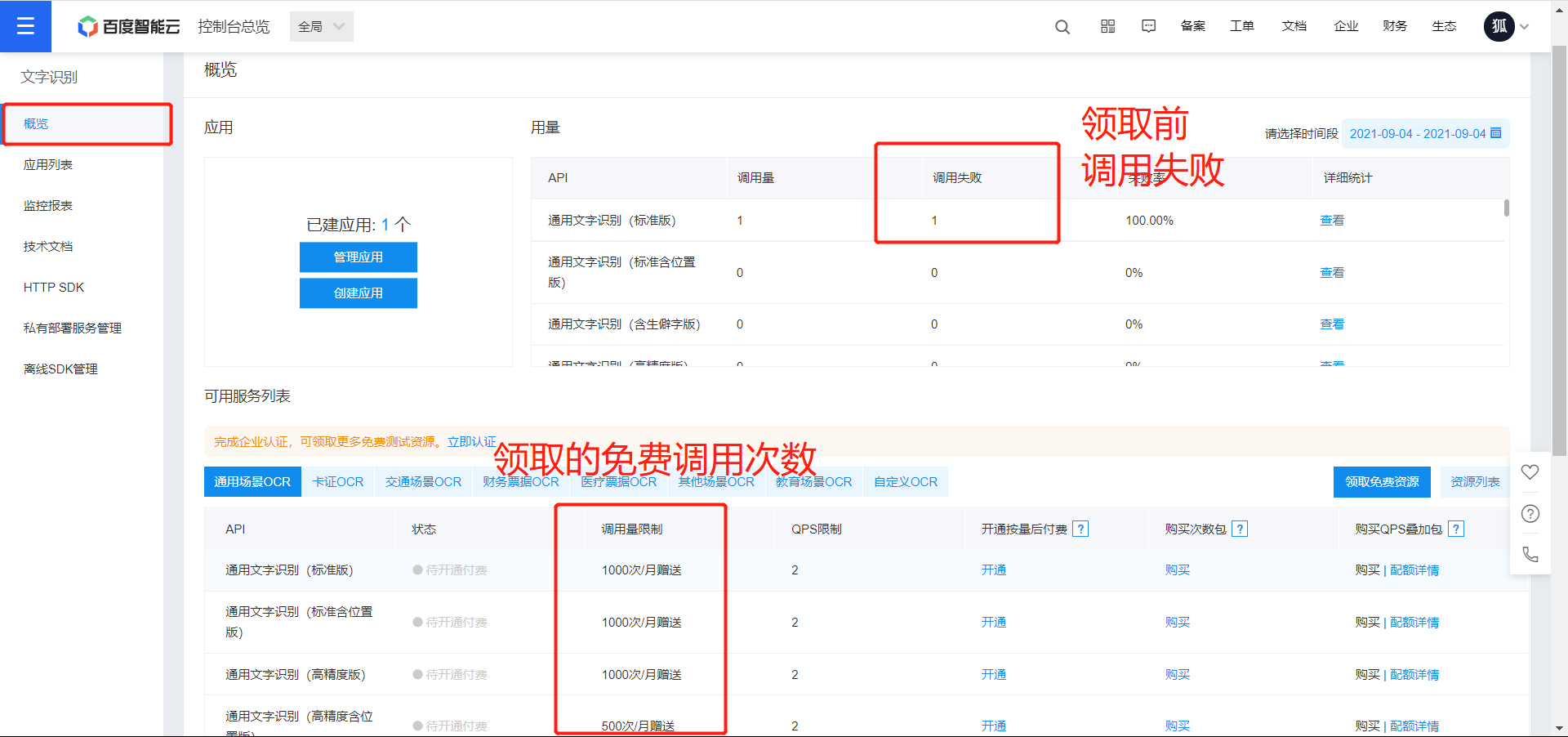Open the account avatar chevron dropdown
The image size is (1568, 737).
pyautogui.click(x=1526, y=26)
